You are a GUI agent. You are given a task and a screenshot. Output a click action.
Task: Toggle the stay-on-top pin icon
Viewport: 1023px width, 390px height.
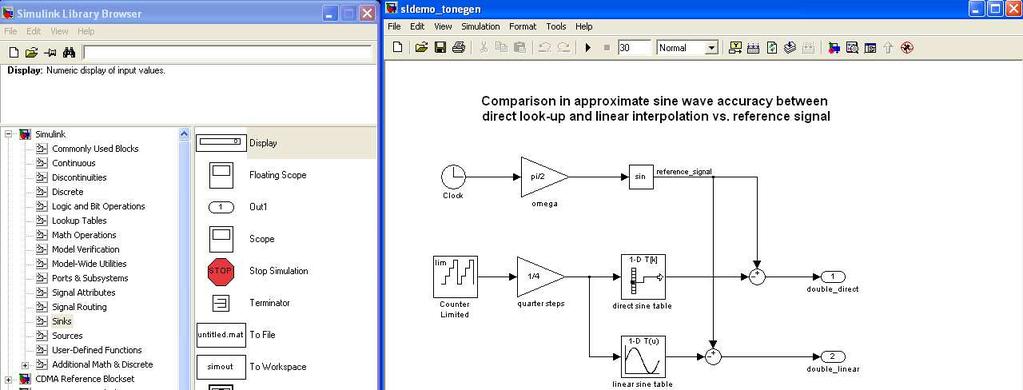pyautogui.click(x=50, y=53)
